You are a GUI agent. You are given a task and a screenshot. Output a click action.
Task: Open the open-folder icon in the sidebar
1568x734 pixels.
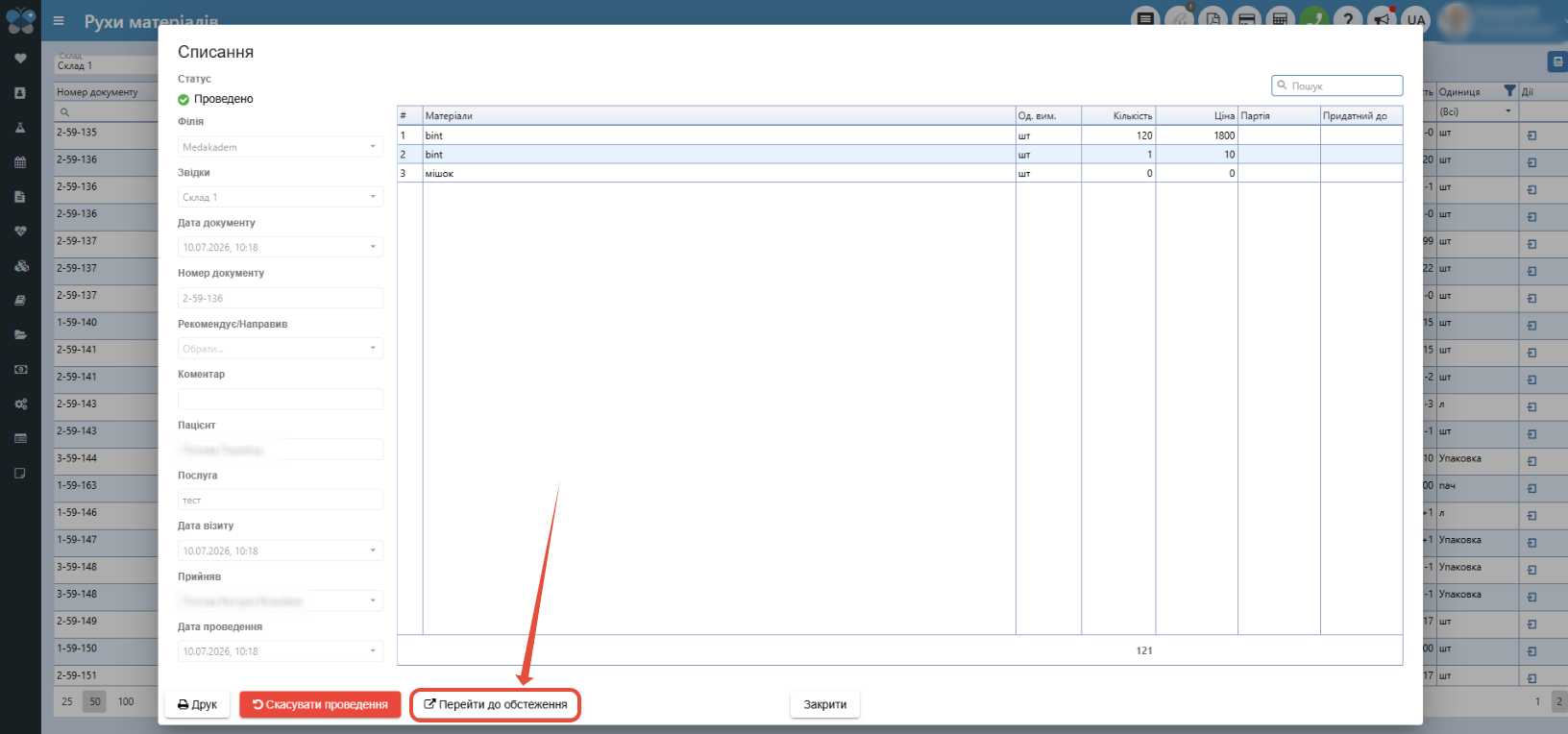tap(20, 335)
